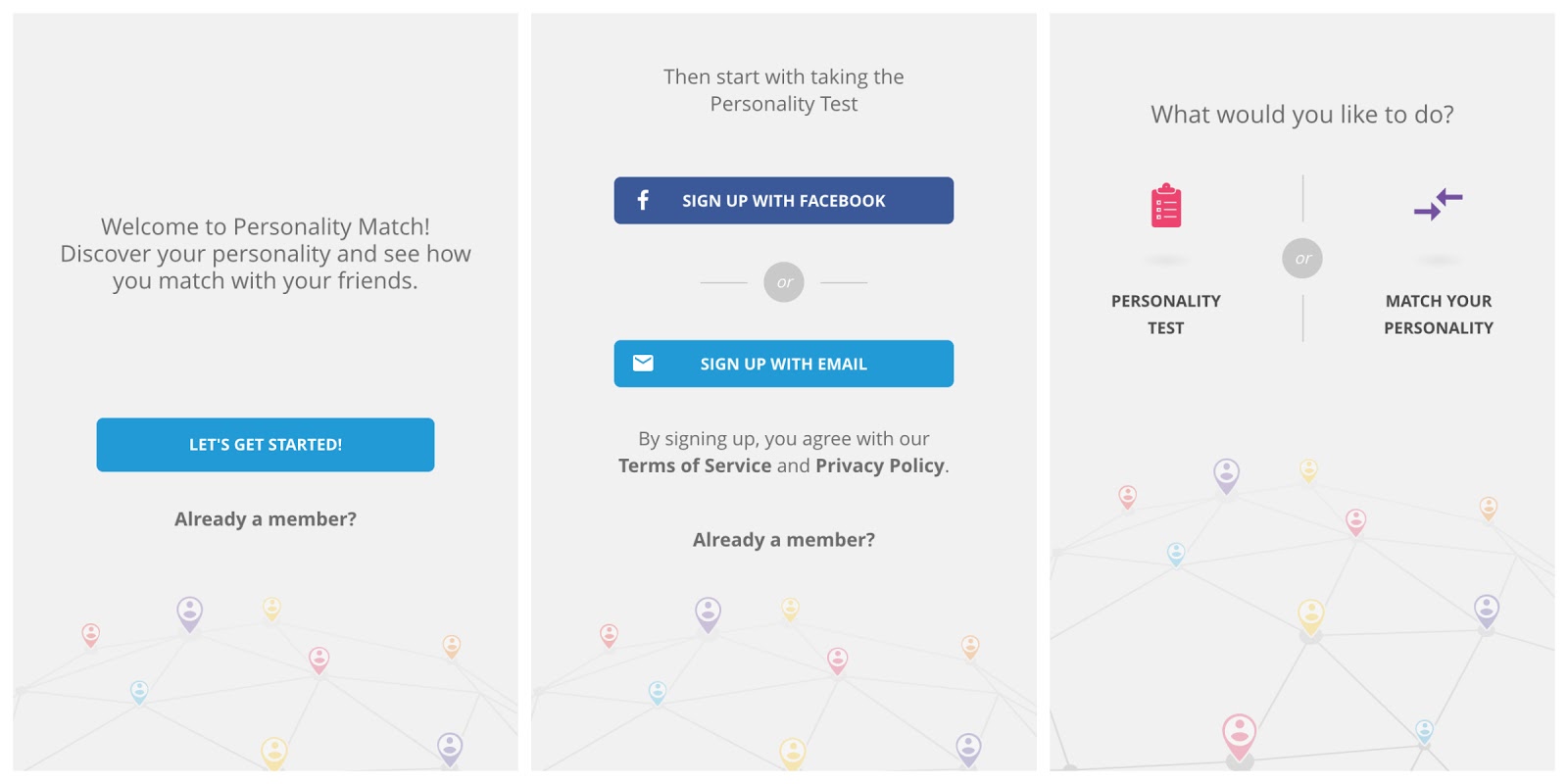
Task: Click the largest pink person map pin
Action: tap(1240, 734)
